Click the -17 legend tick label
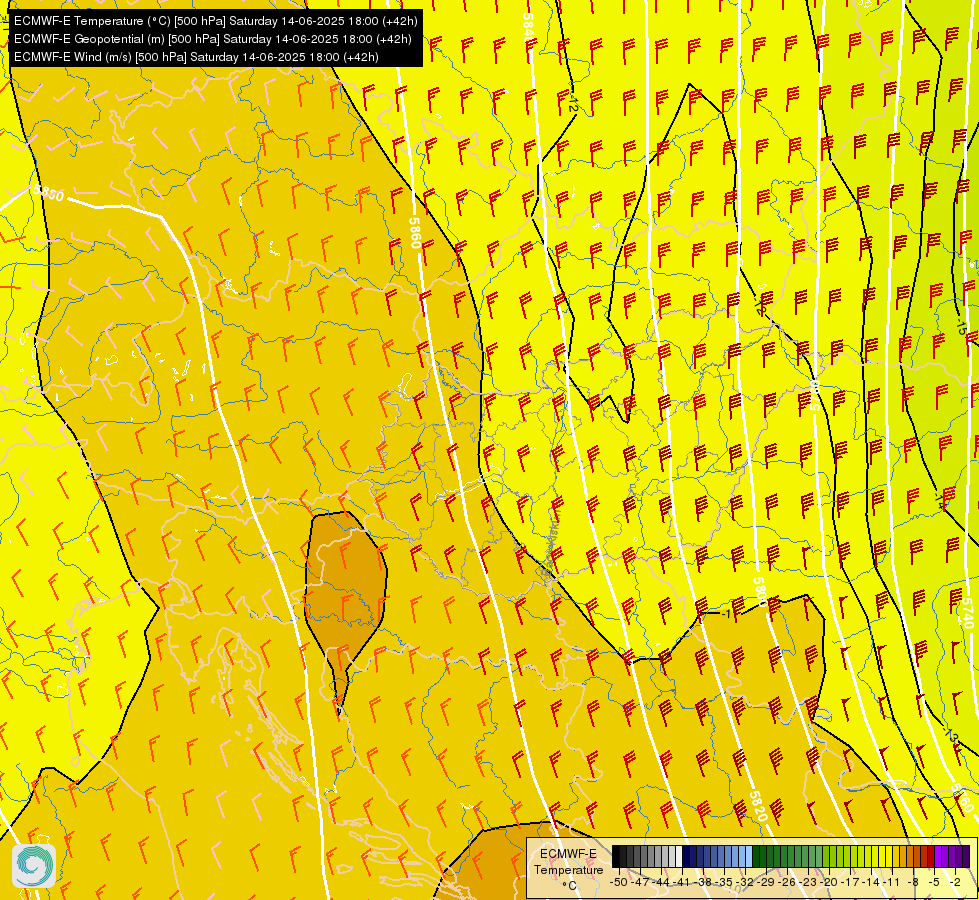This screenshot has width=979, height=900. 850,883
